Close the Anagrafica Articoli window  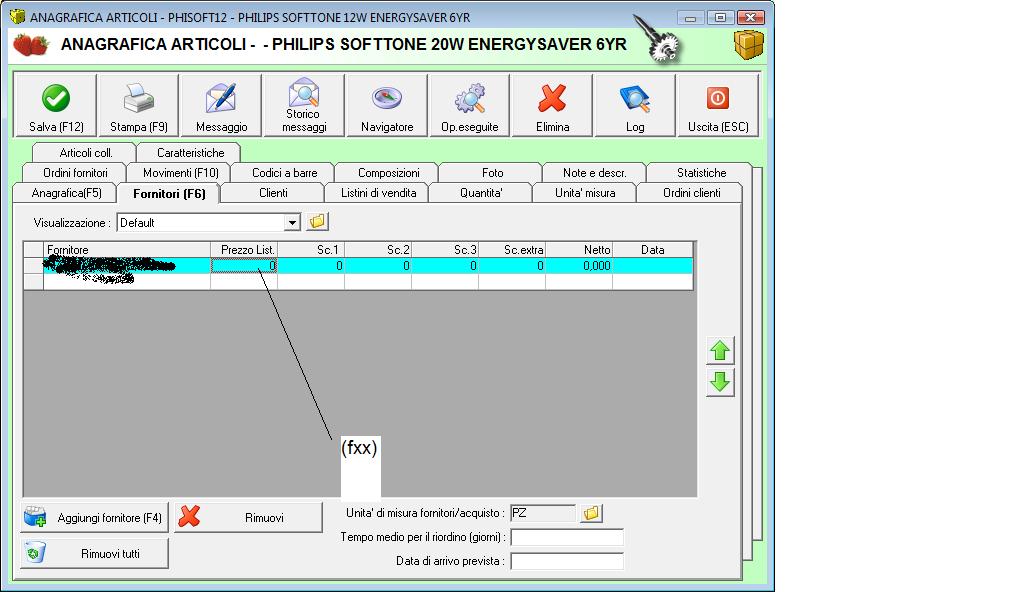click(750, 17)
